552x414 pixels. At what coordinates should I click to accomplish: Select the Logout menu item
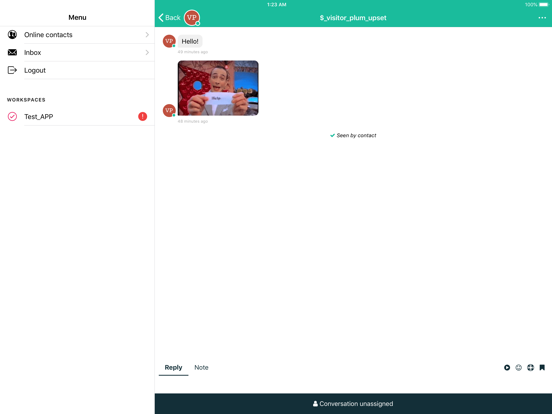[77, 70]
